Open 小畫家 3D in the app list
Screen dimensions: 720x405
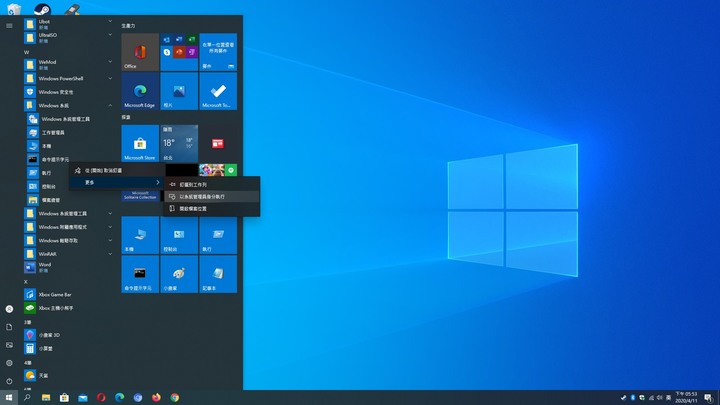(x=69, y=335)
